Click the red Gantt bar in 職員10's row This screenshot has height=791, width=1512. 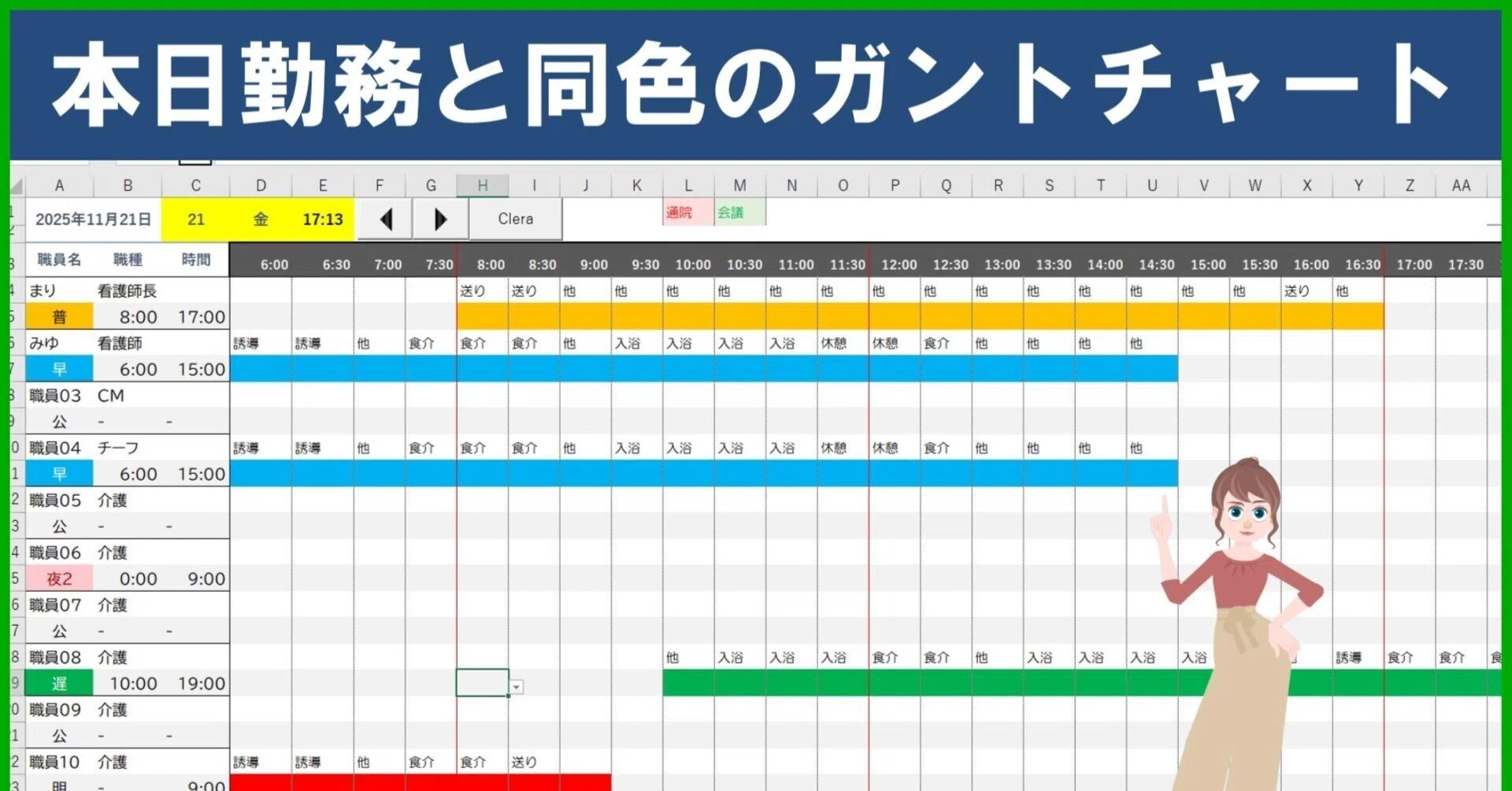click(421, 782)
